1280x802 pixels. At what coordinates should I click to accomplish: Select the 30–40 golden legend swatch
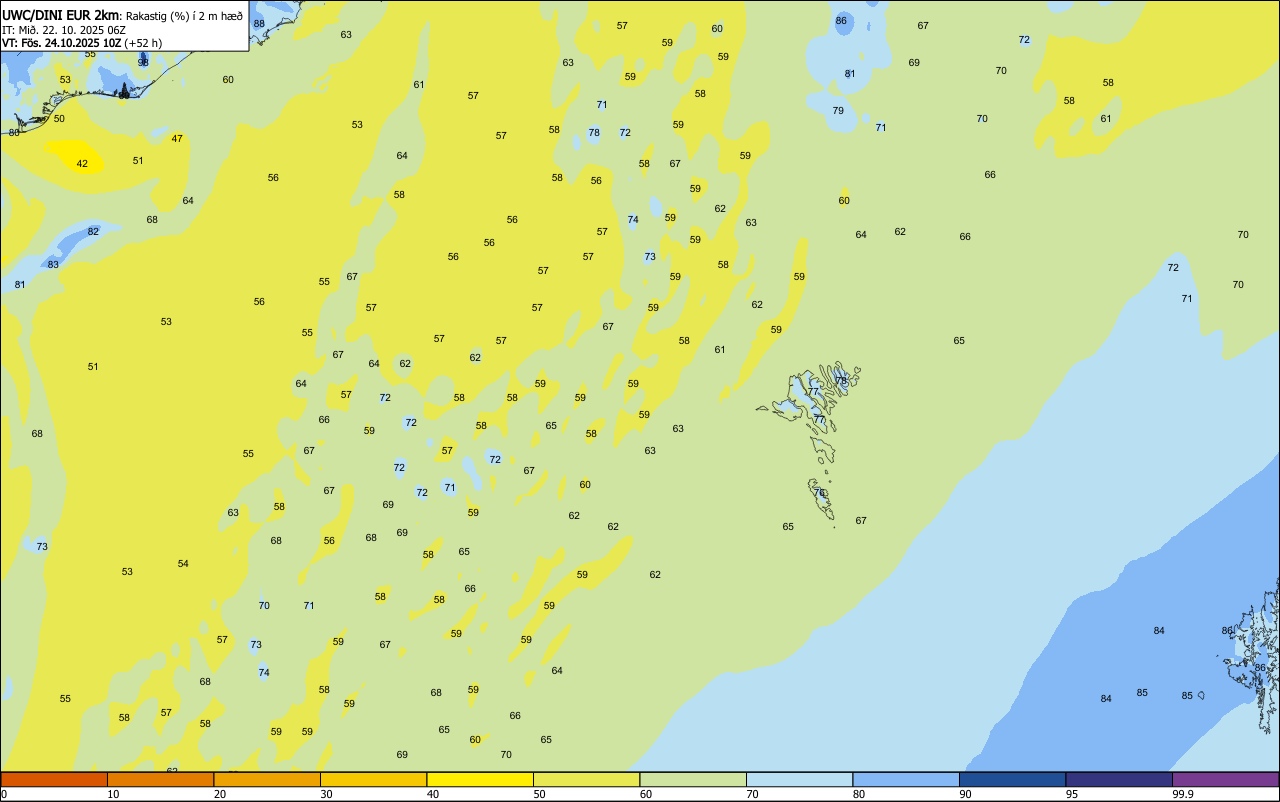pyautogui.click(x=373, y=779)
